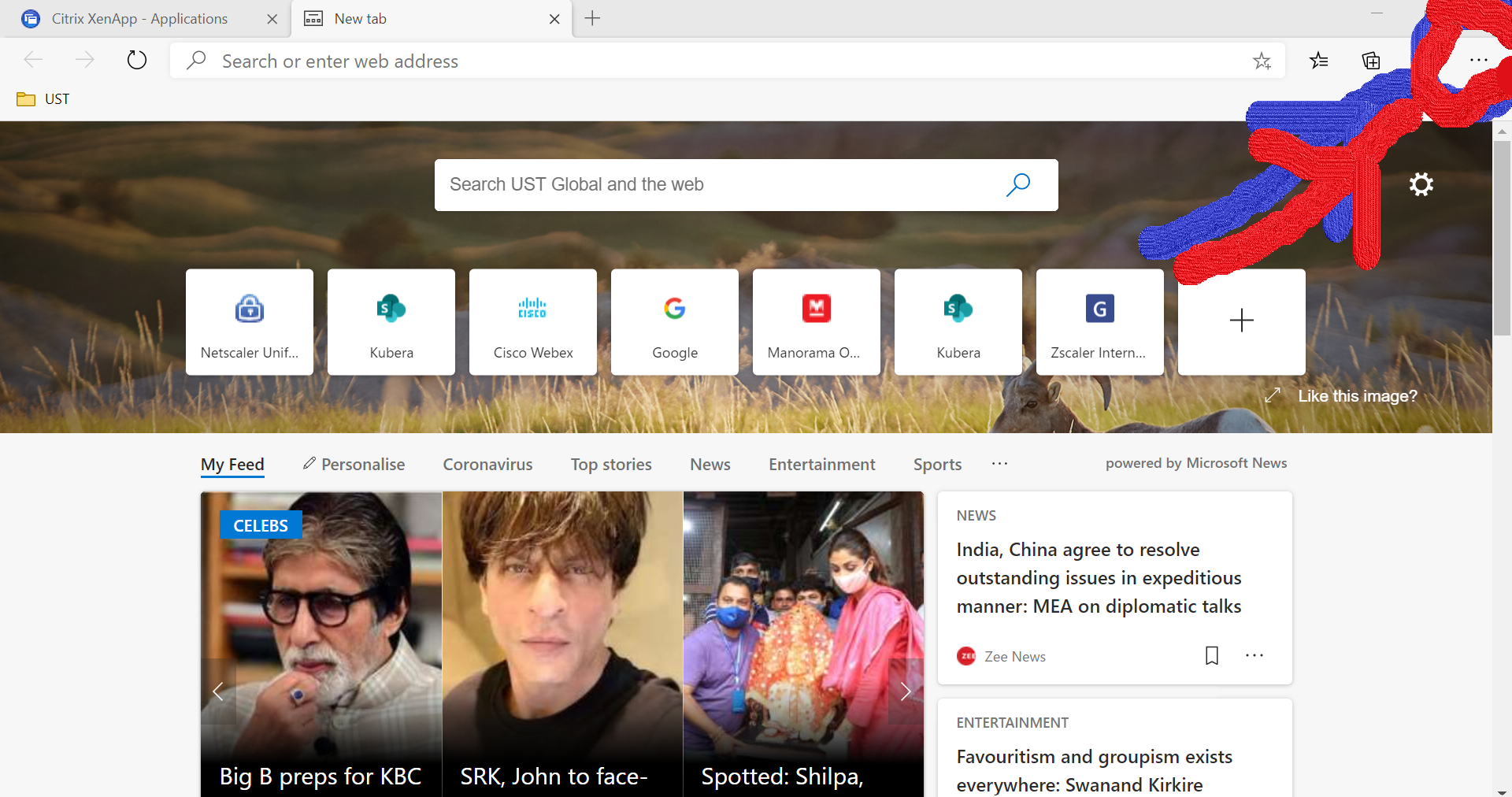The height and width of the screenshot is (797, 1512).
Task: Click the Like this image link
Action: (1358, 395)
